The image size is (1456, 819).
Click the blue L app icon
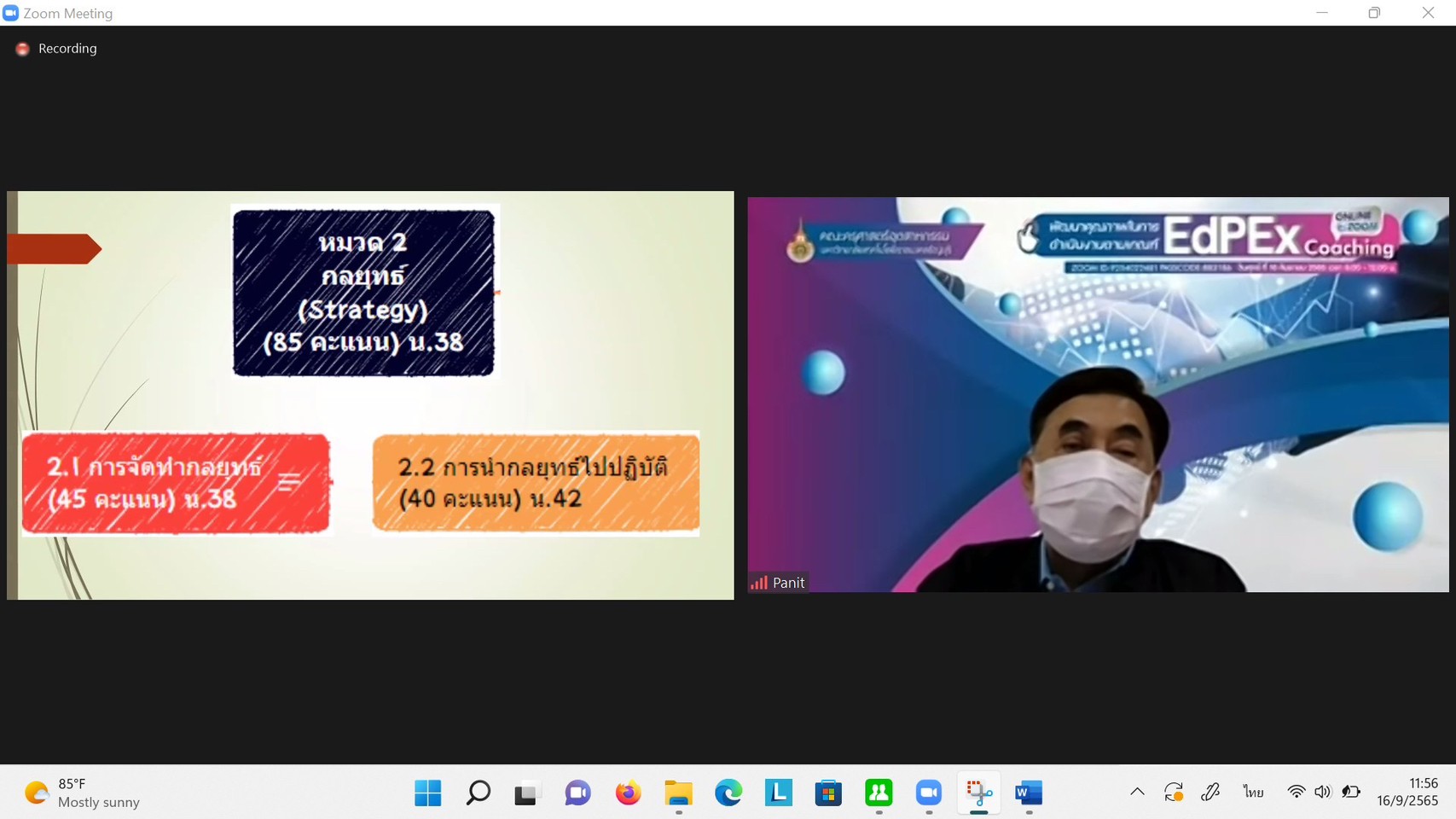[x=778, y=793]
